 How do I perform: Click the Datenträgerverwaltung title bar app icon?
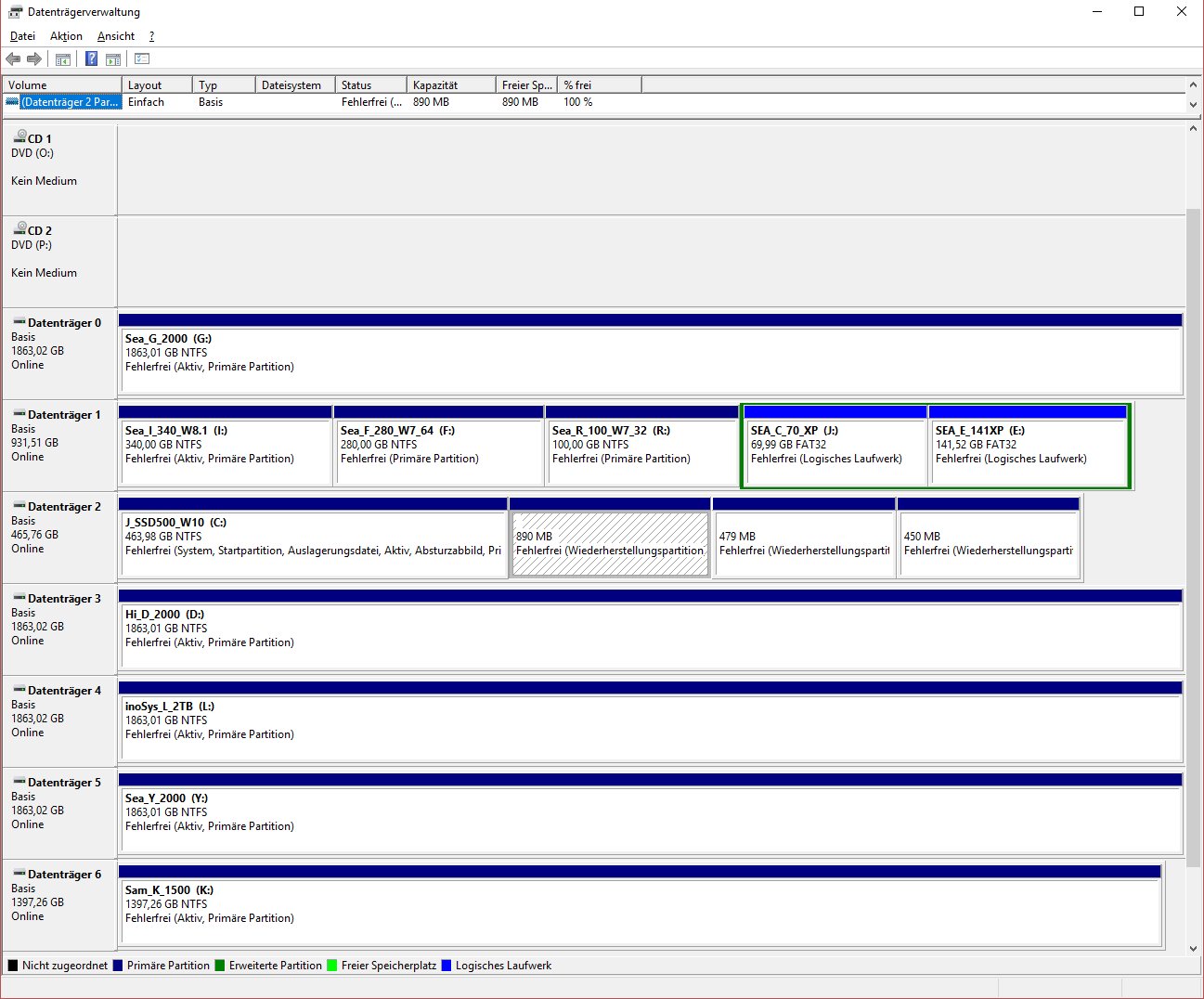15,12
